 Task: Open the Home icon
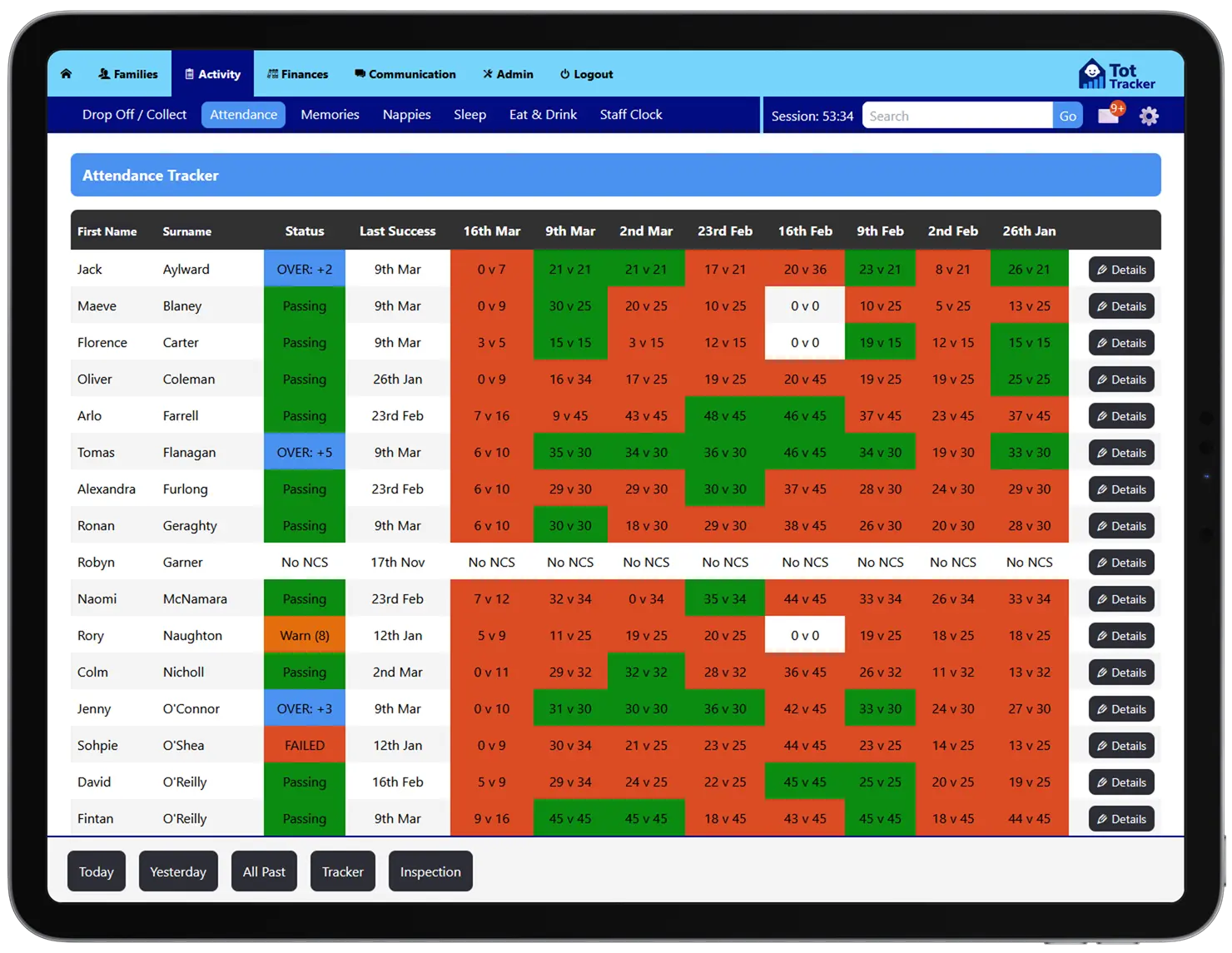(66, 73)
